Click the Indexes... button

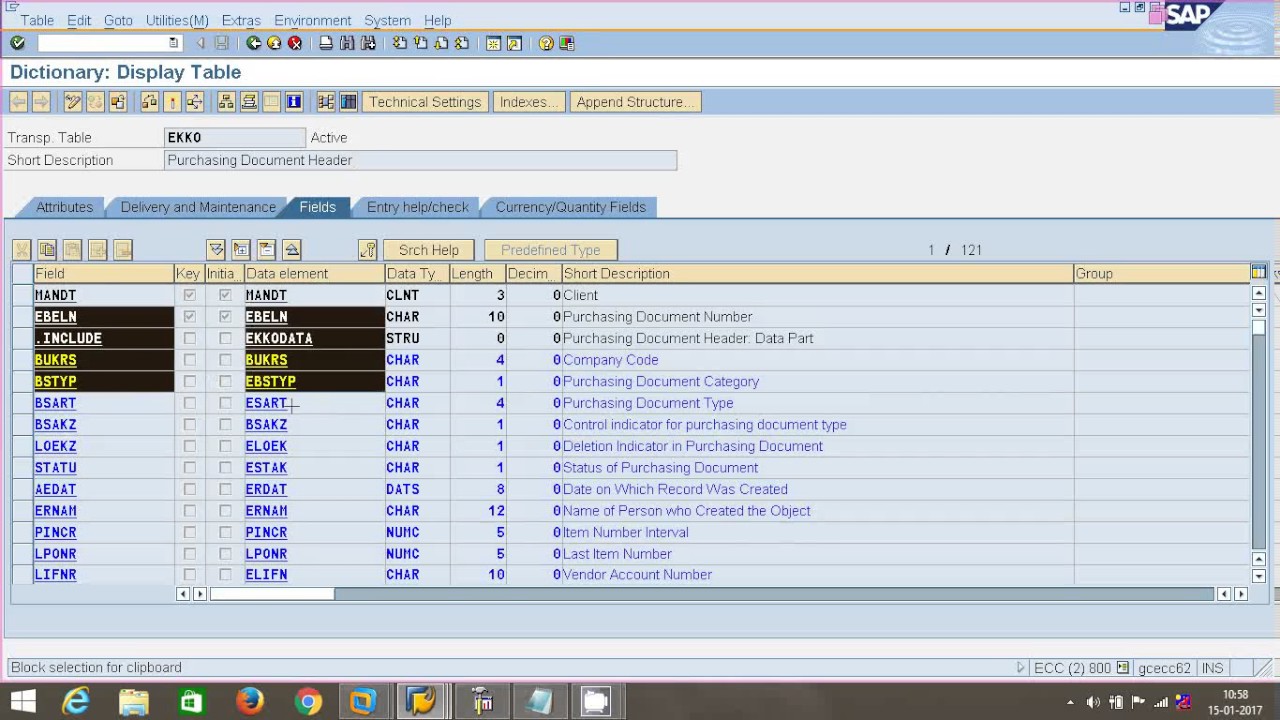[x=529, y=102]
